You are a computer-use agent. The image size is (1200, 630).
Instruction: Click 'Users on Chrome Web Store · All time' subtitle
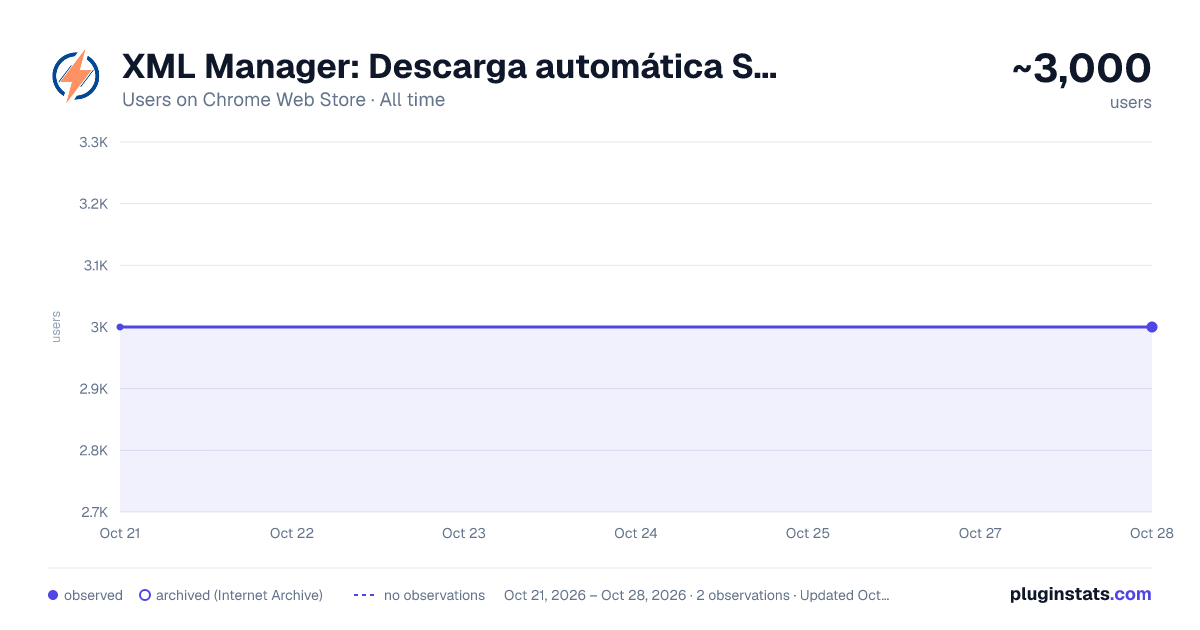pyautogui.click(x=283, y=100)
